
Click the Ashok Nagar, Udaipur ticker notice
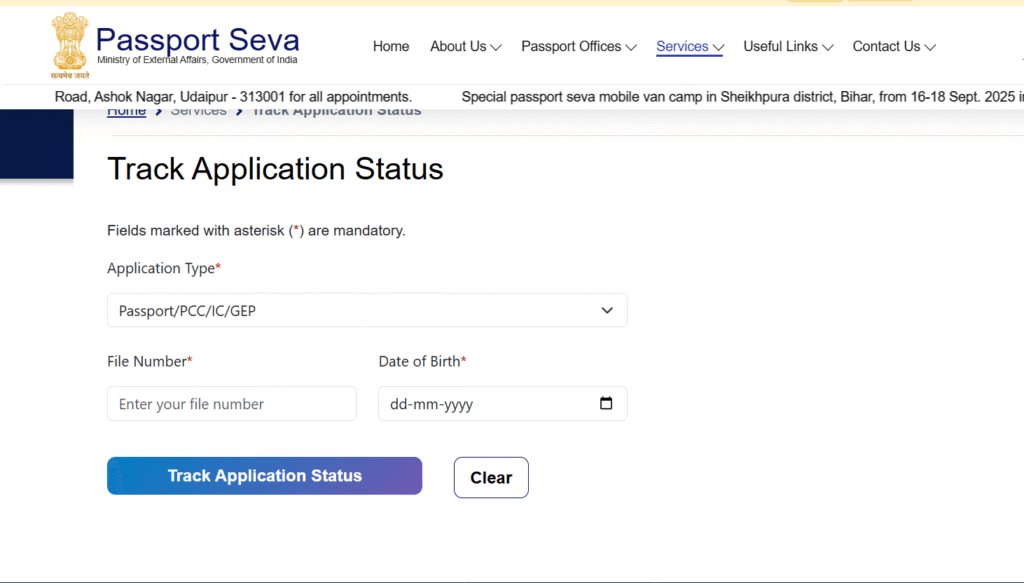[233, 97]
